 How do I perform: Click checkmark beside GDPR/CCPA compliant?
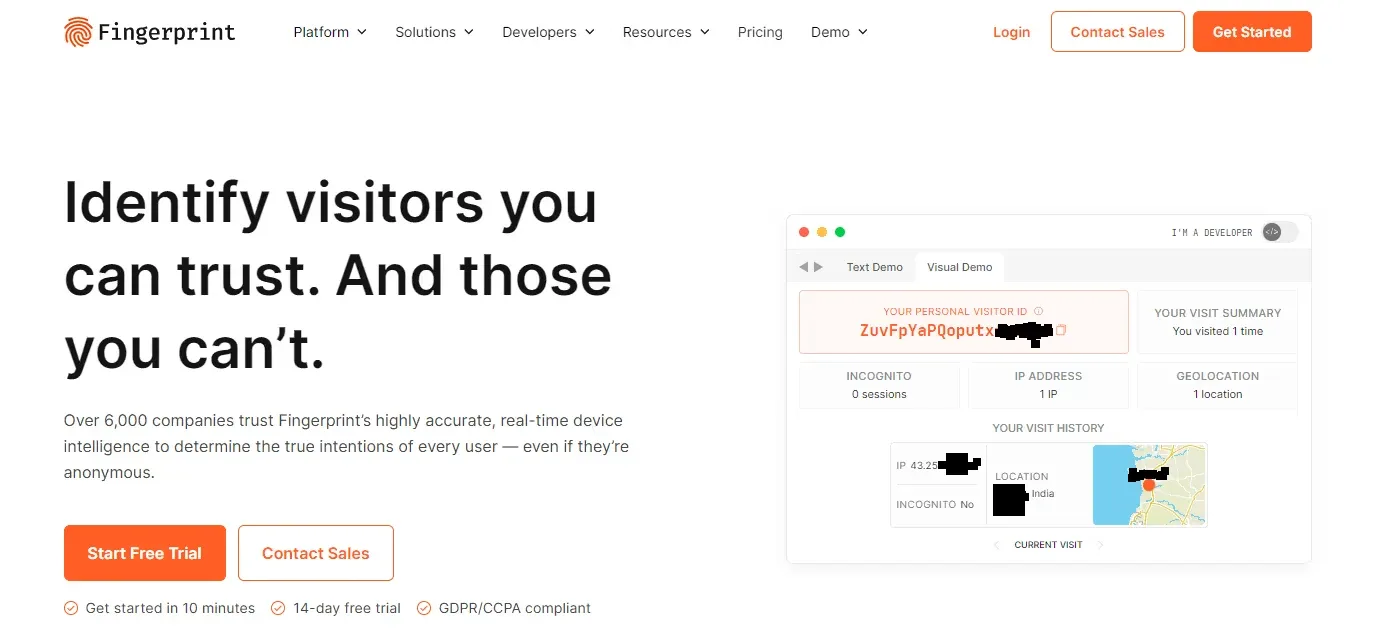point(424,608)
